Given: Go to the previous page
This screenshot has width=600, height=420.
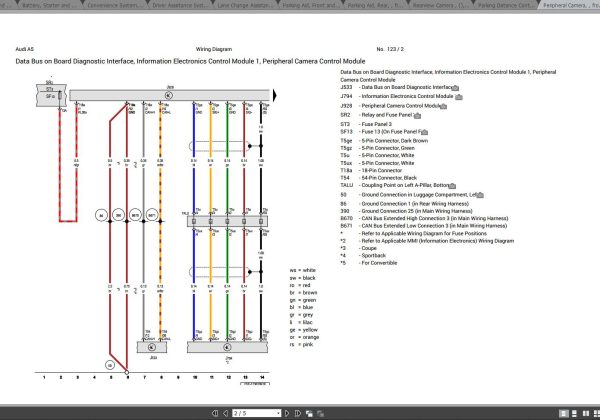Looking at the screenshot, I should [225, 413].
